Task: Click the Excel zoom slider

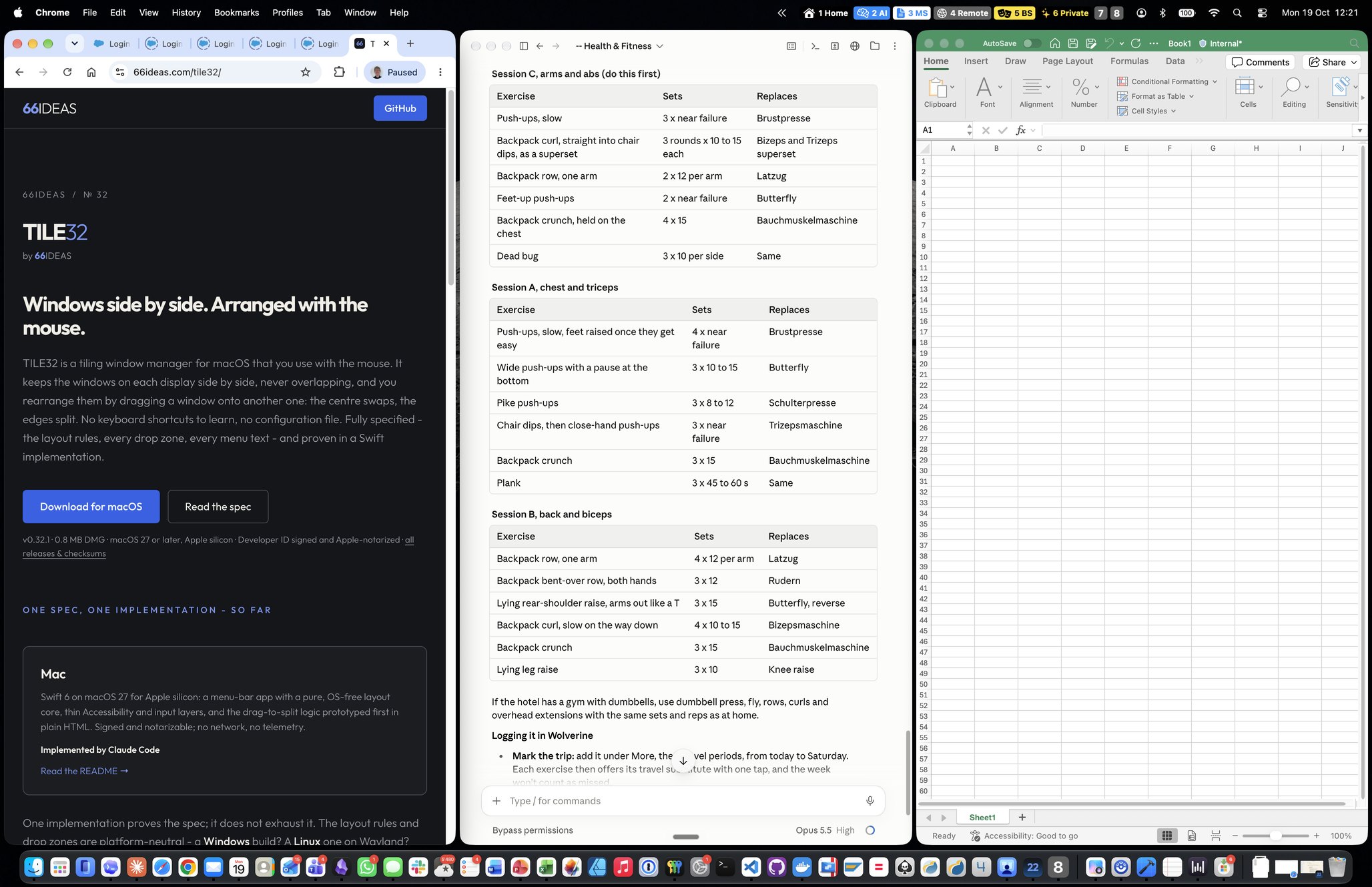Action: 1275,836
